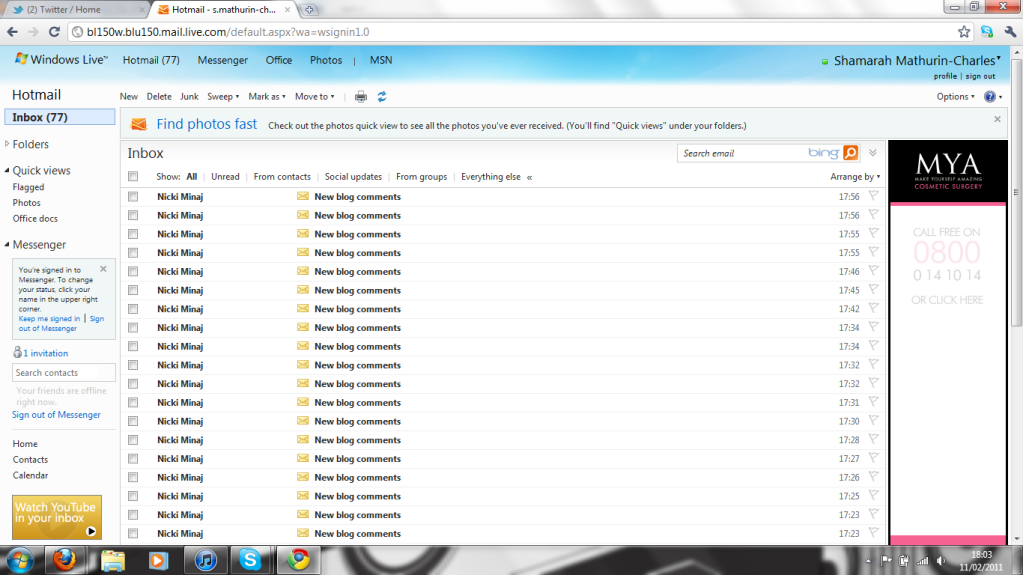This screenshot has width=1023, height=575.
Task: Open the Chrome wrench settings menu
Action: (x=1010, y=32)
